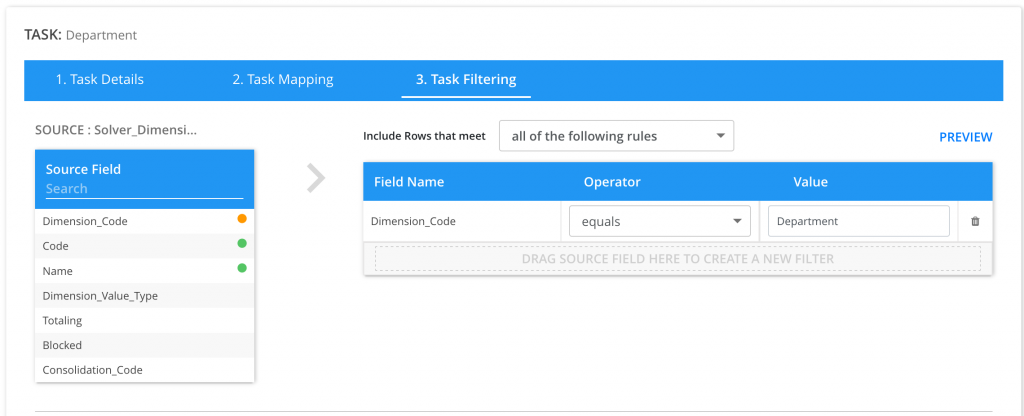Select the Task Filtering tab

pyautogui.click(x=466, y=79)
